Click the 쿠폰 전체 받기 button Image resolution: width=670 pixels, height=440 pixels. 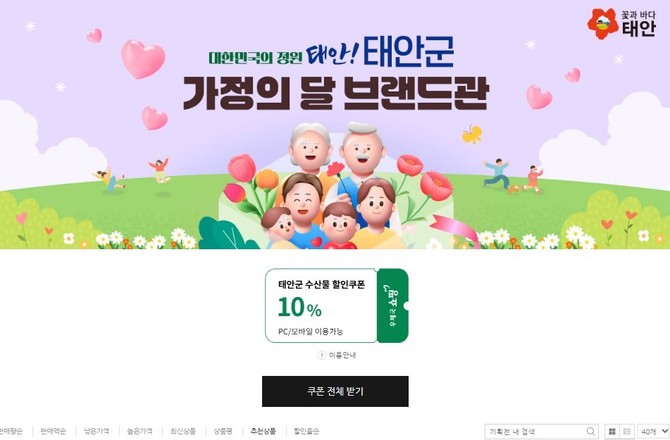[335, 391]
